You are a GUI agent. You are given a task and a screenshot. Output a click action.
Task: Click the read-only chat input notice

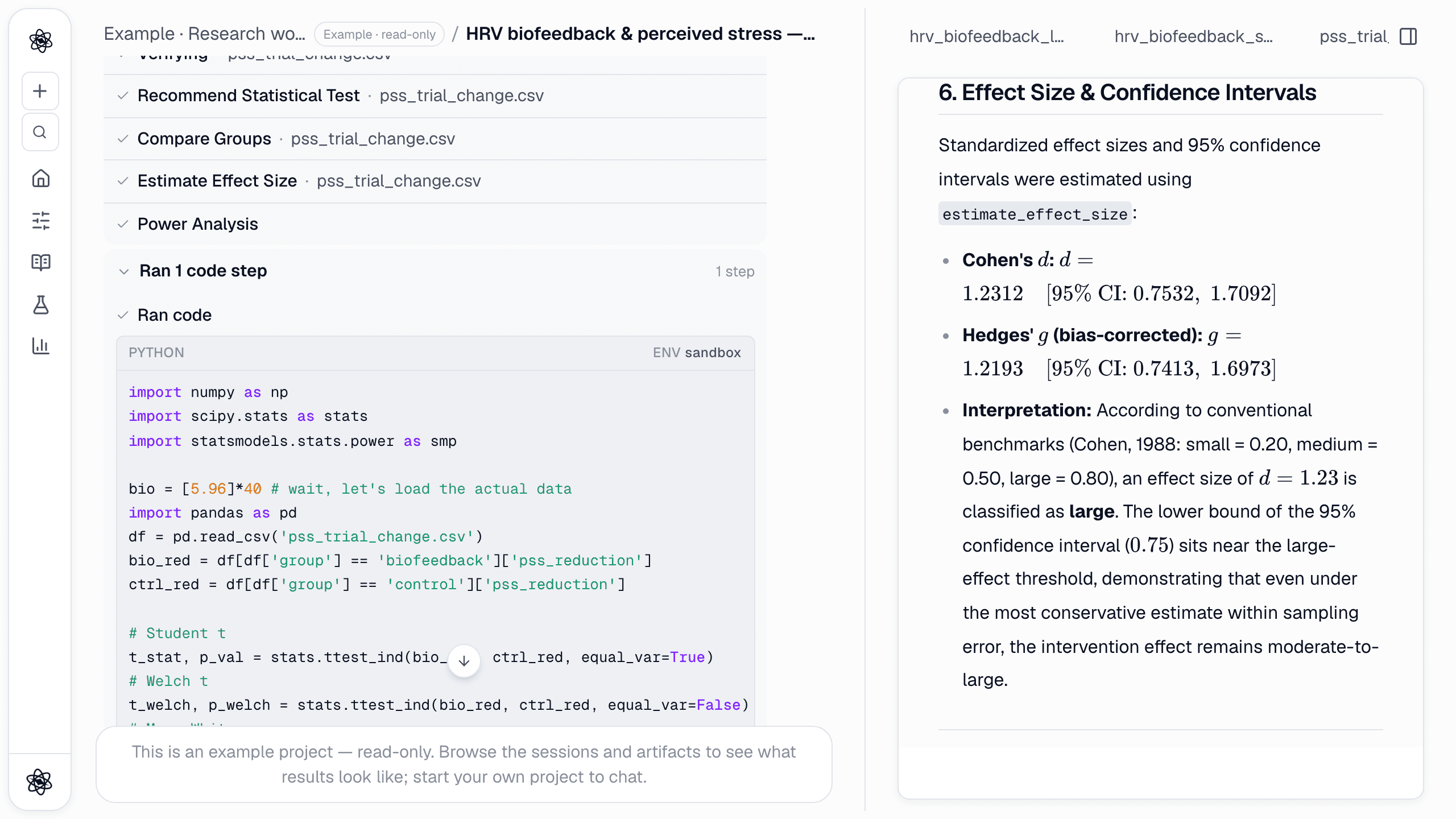464,764
